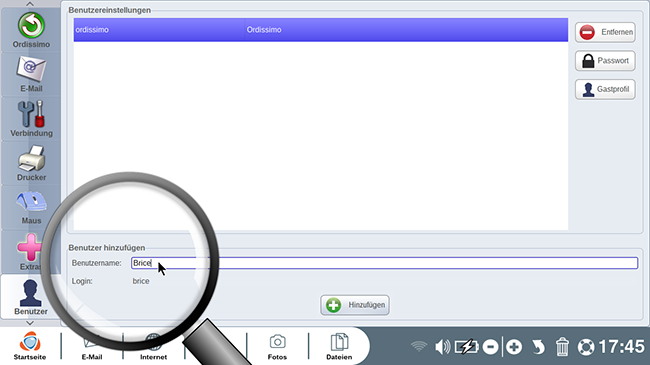Open the Drucker printer settings
650x365 pixels.
pos(31,163)
